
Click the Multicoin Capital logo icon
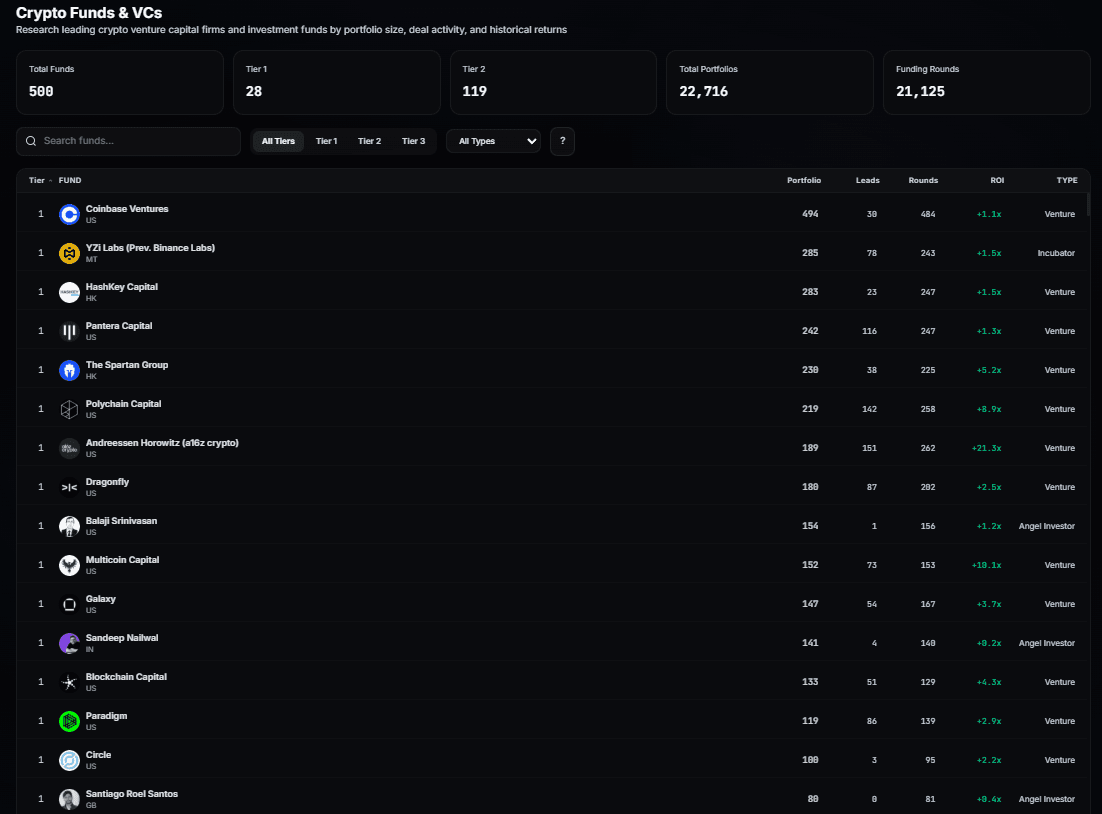[x=69, y=565]
